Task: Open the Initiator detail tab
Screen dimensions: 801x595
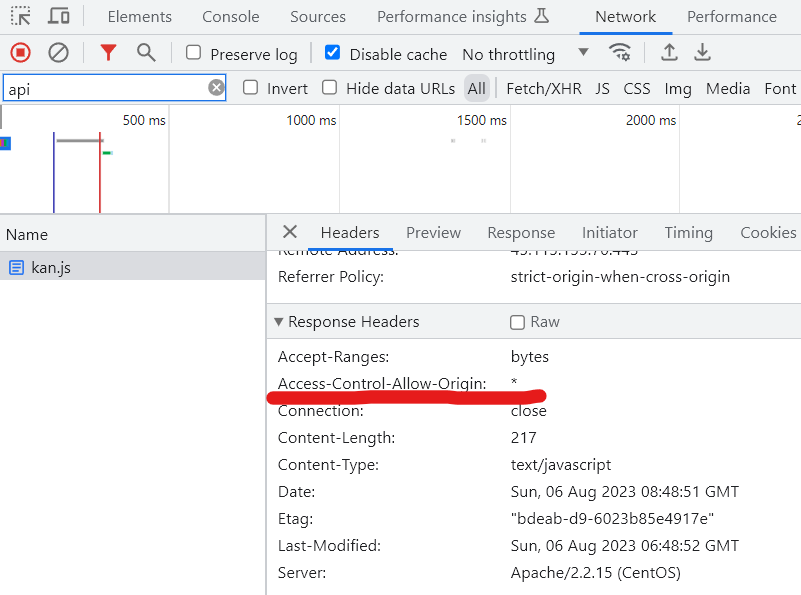Action: [x=609, y=233]
